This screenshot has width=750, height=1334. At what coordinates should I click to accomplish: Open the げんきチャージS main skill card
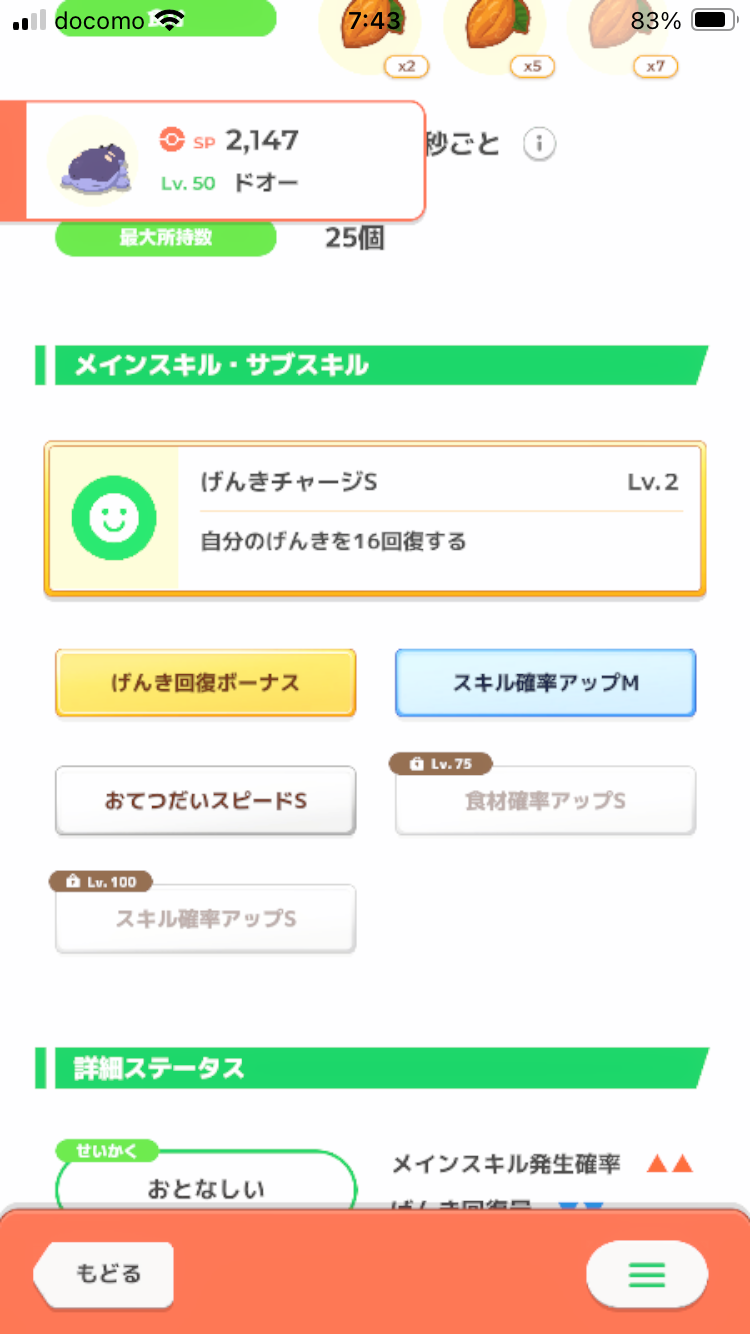tap(375, 519)
